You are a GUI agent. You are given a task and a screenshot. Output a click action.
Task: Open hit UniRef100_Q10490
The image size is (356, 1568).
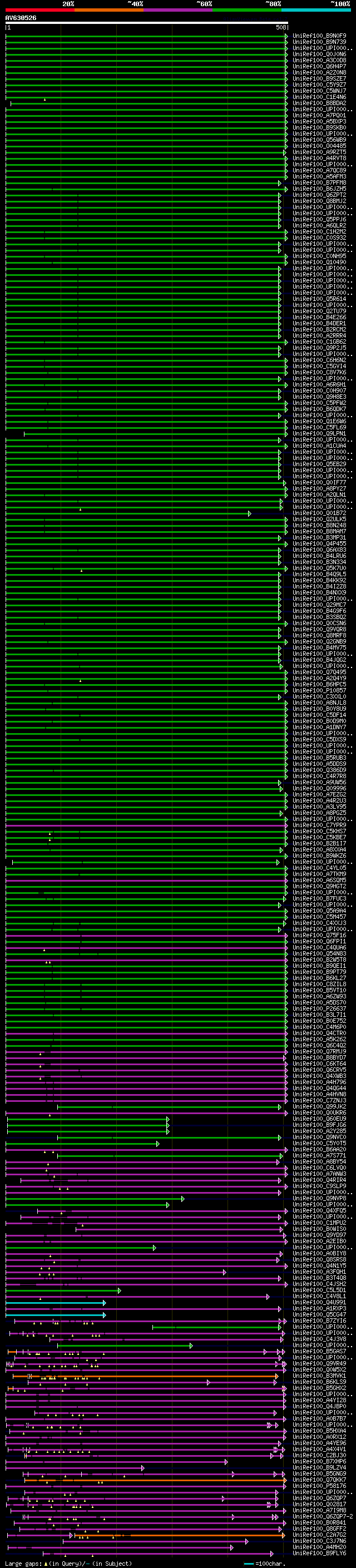coord(319,263)
